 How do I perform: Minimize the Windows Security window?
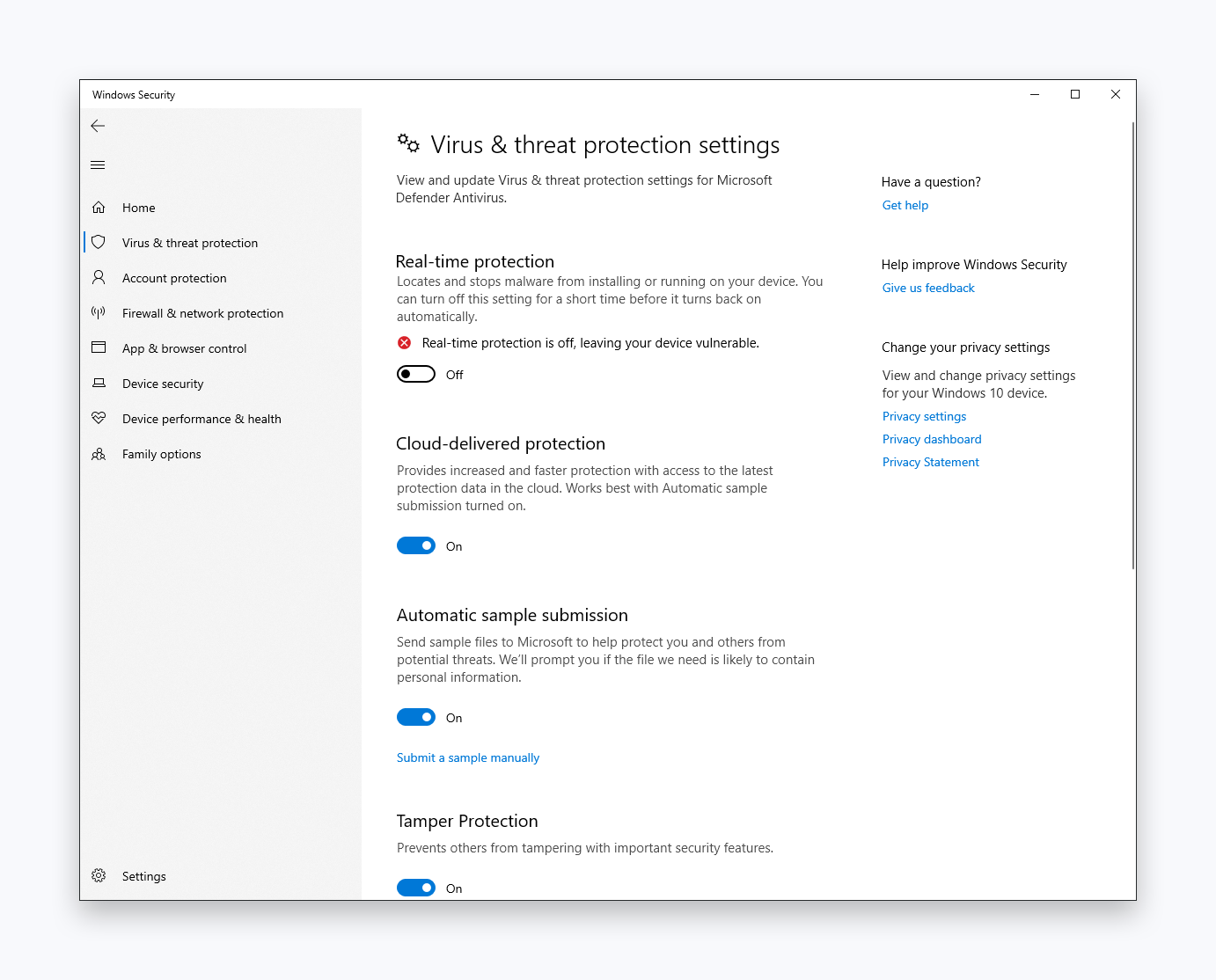click(x=1035, y=94)
